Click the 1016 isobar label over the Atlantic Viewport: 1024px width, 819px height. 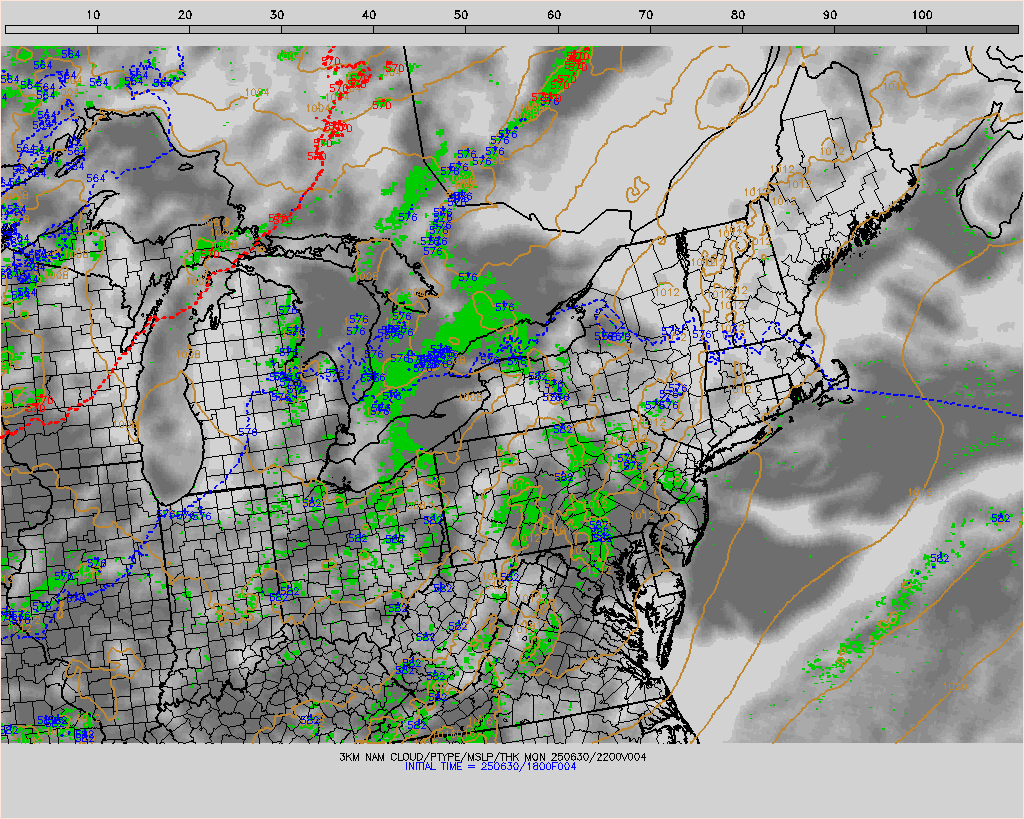[920, 492]
